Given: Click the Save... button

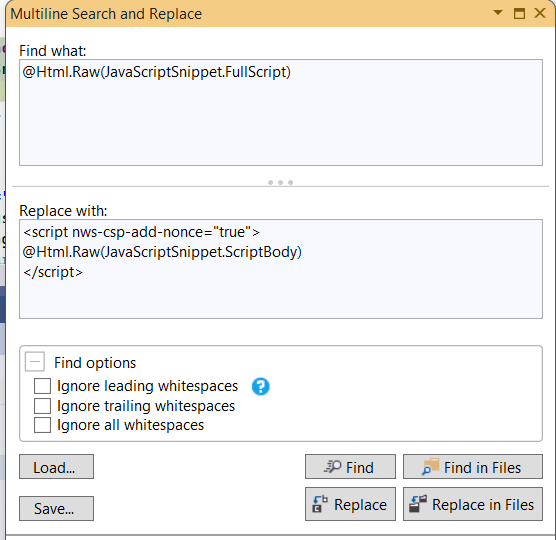Looking at the screenshot, I should pyautogui.click(x=56, y=508).
